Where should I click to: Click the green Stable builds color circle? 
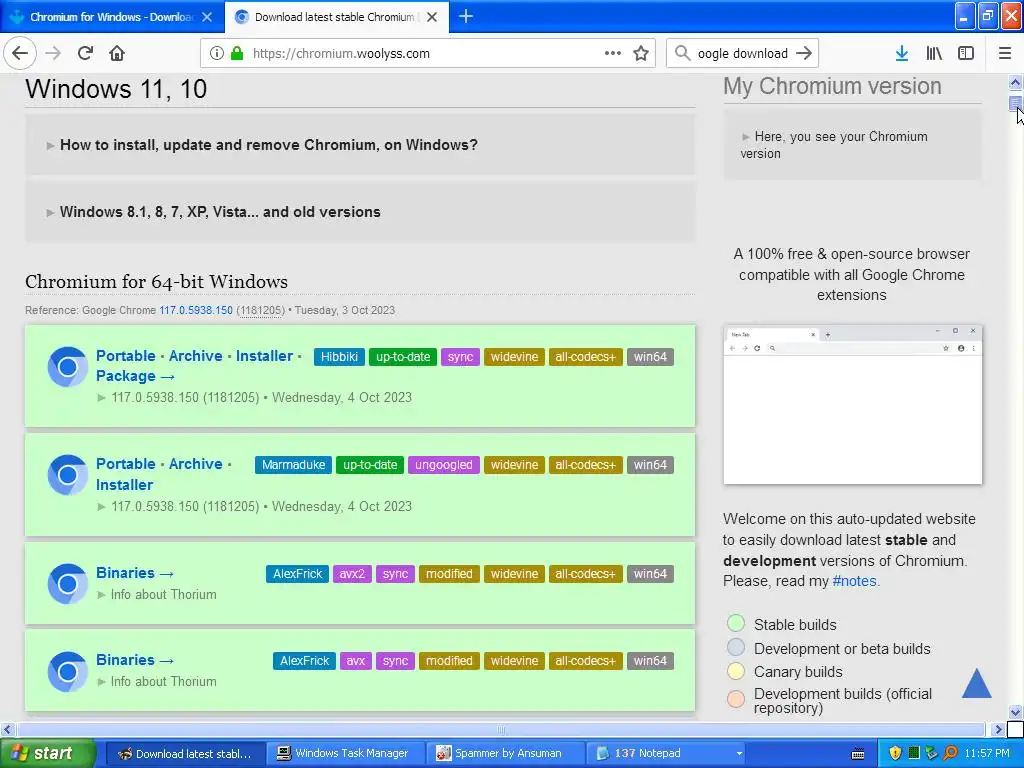(736, 623)
